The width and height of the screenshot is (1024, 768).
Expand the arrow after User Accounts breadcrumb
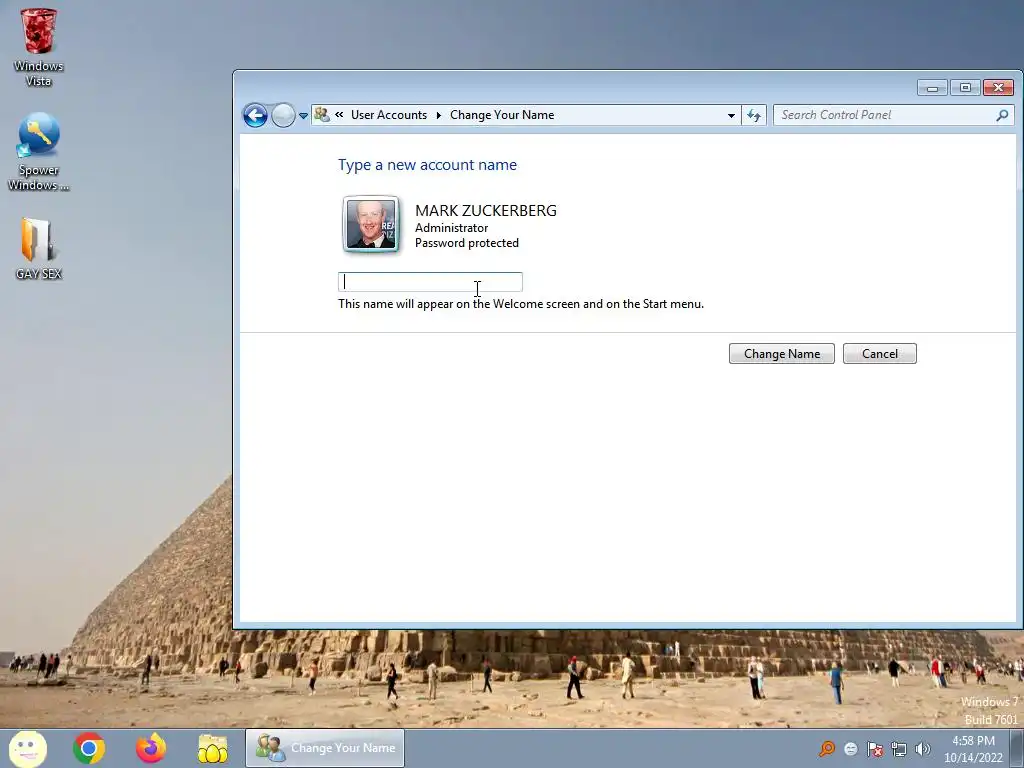pyautogui.click(x=438, y=115)
